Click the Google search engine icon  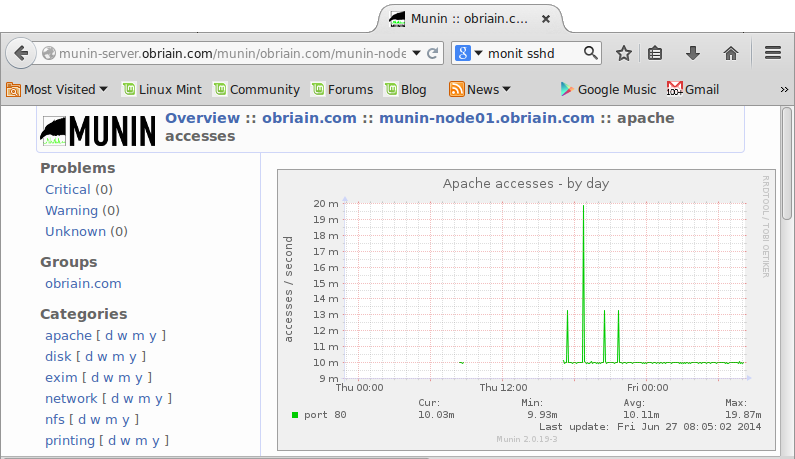click(462, 53)
